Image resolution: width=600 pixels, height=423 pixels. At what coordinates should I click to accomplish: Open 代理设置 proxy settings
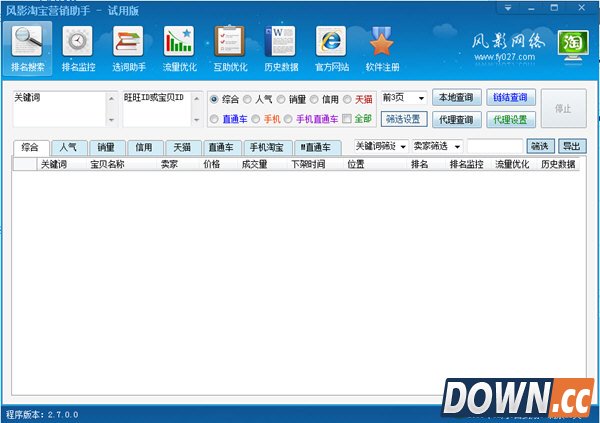click(510, 119)
